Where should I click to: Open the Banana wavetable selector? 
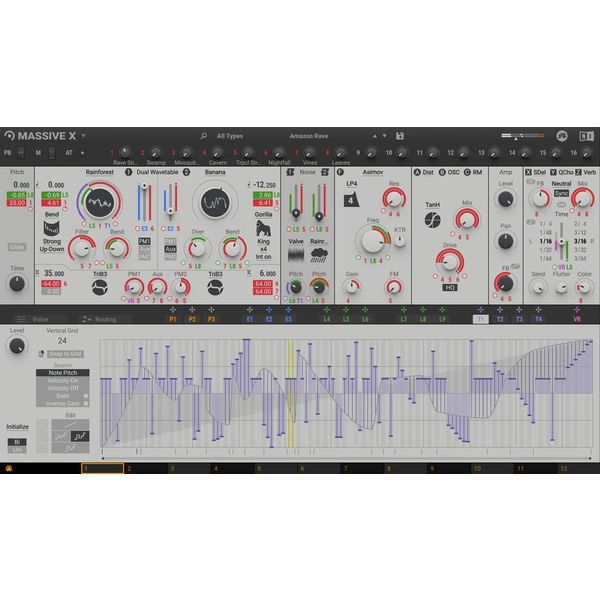[x=215, y=172]
